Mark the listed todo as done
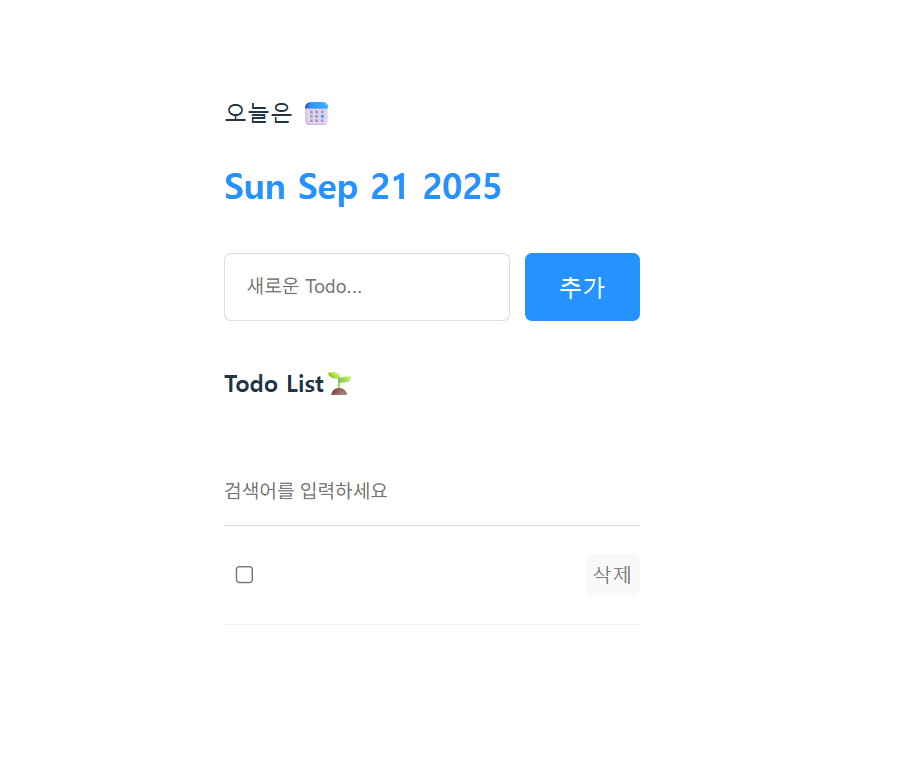Screen dimensions: 923x768 pos(244,574)
